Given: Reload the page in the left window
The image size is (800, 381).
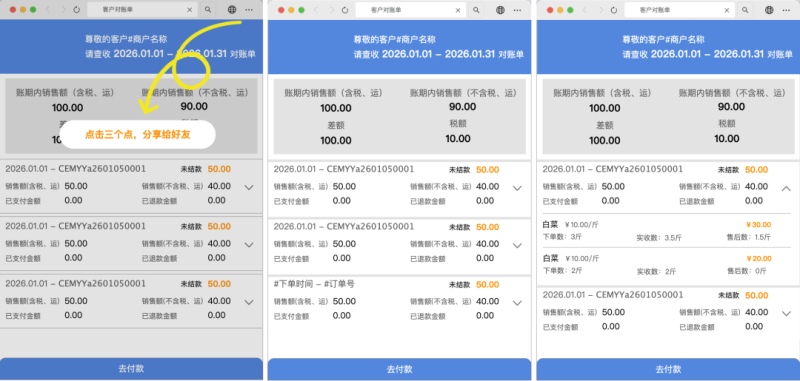Looking at the screenshot, I should pos(77,10).
